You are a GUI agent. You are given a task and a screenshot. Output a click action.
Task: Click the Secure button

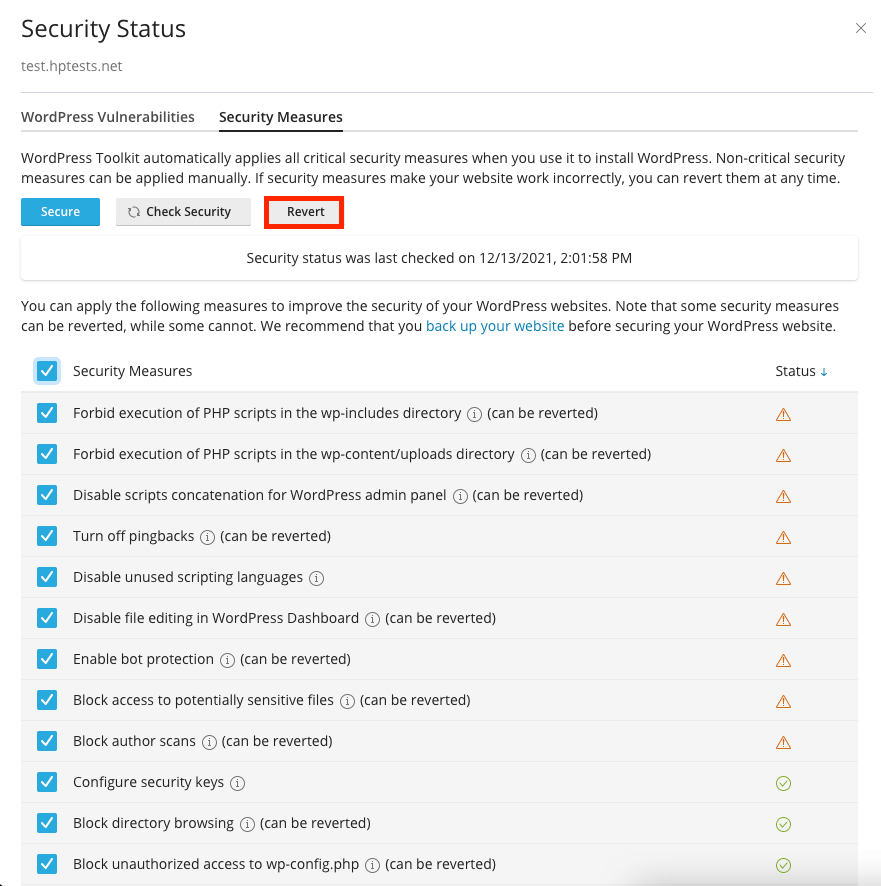(x=60, y=211)
